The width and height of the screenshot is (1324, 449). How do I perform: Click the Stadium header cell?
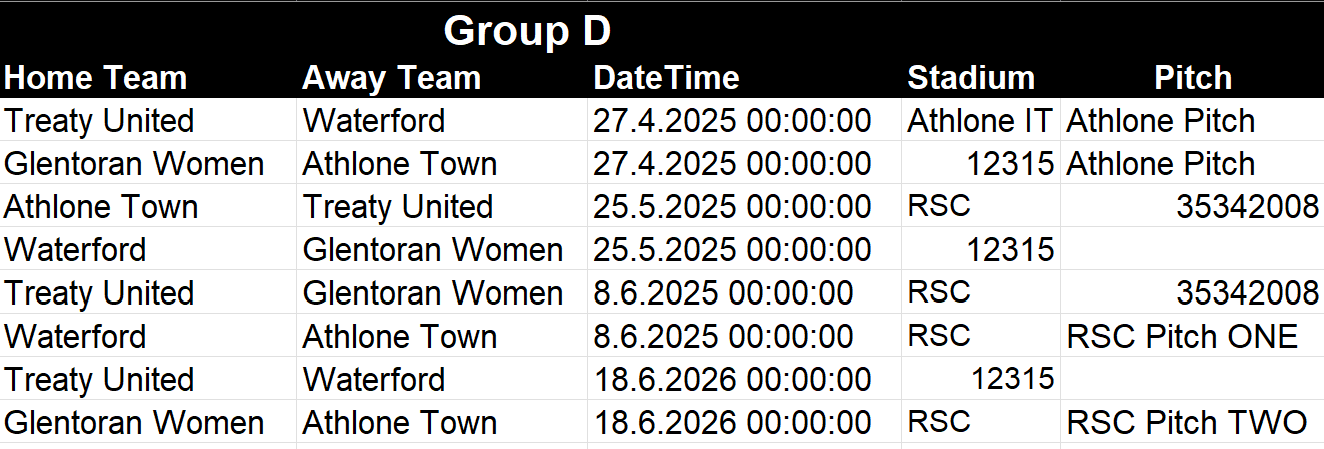point(970,78)
